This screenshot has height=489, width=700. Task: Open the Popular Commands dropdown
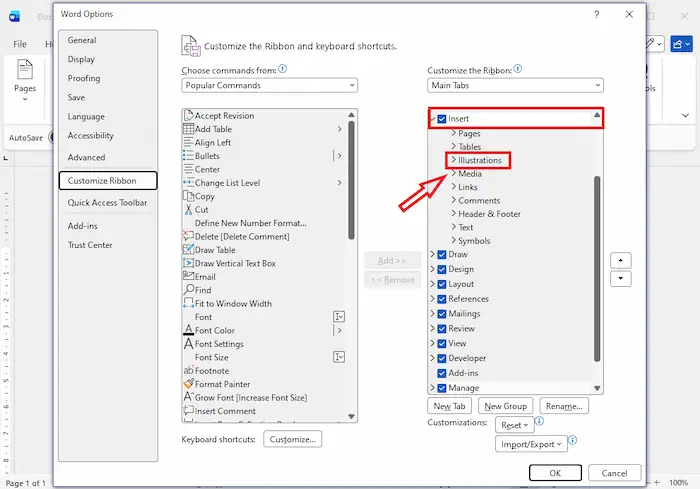pos(269,86)
